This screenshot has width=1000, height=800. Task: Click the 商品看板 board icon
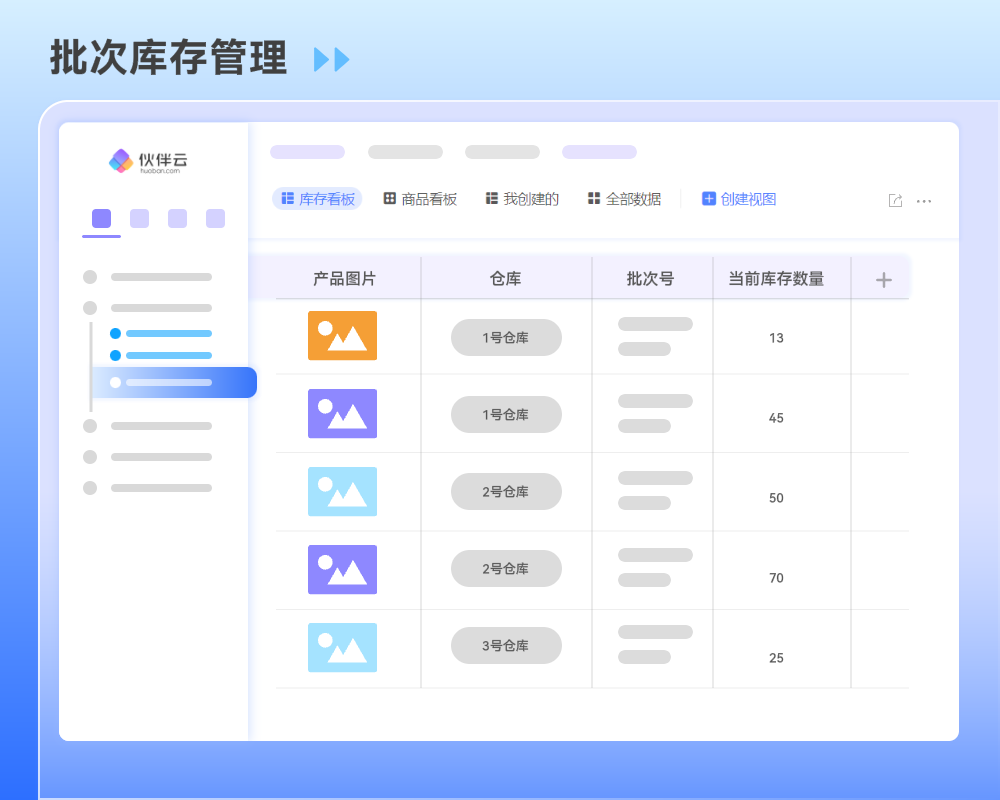point(388,198)
